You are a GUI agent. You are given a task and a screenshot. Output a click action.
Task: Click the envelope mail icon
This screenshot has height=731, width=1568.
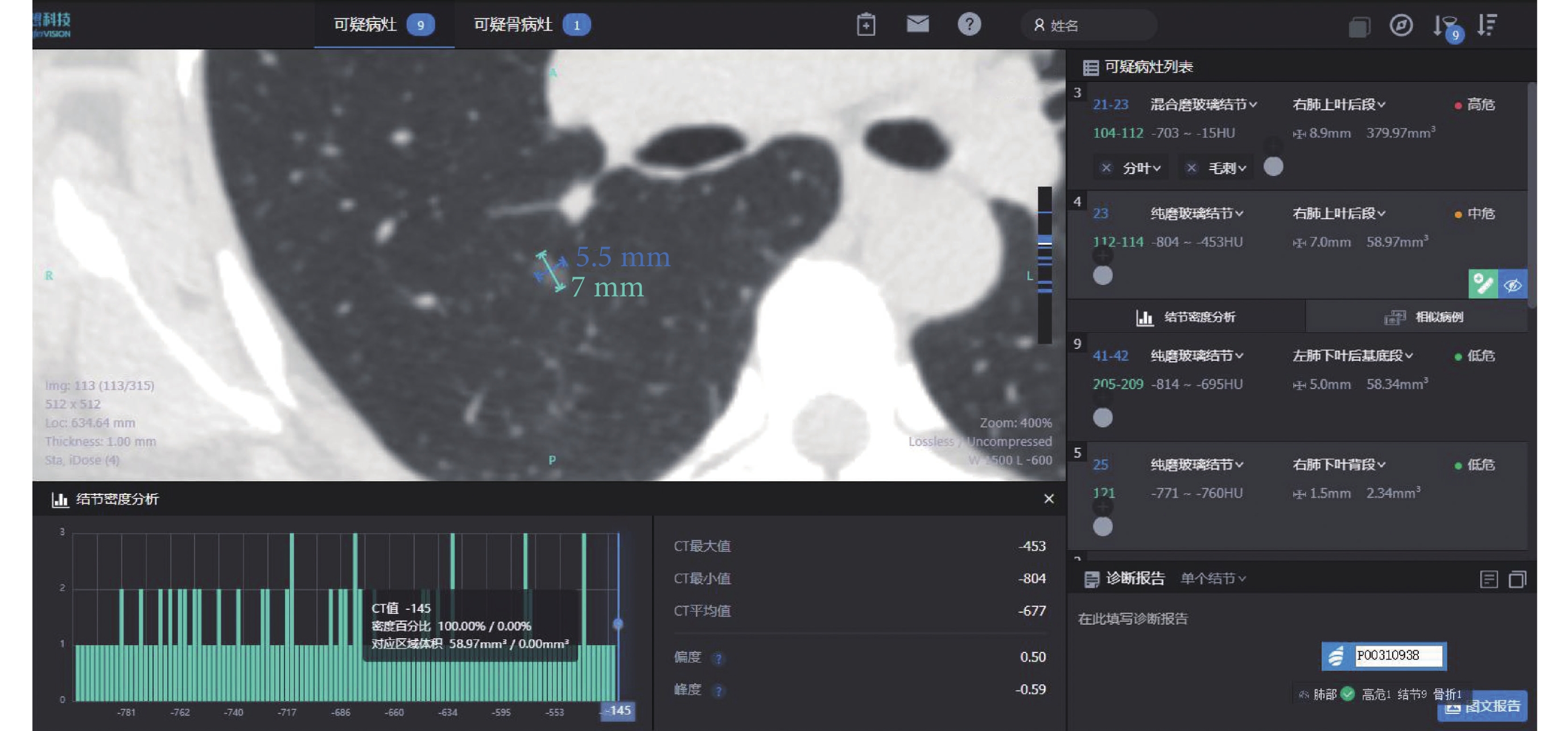pyautogui.click(x=917, y=24)
